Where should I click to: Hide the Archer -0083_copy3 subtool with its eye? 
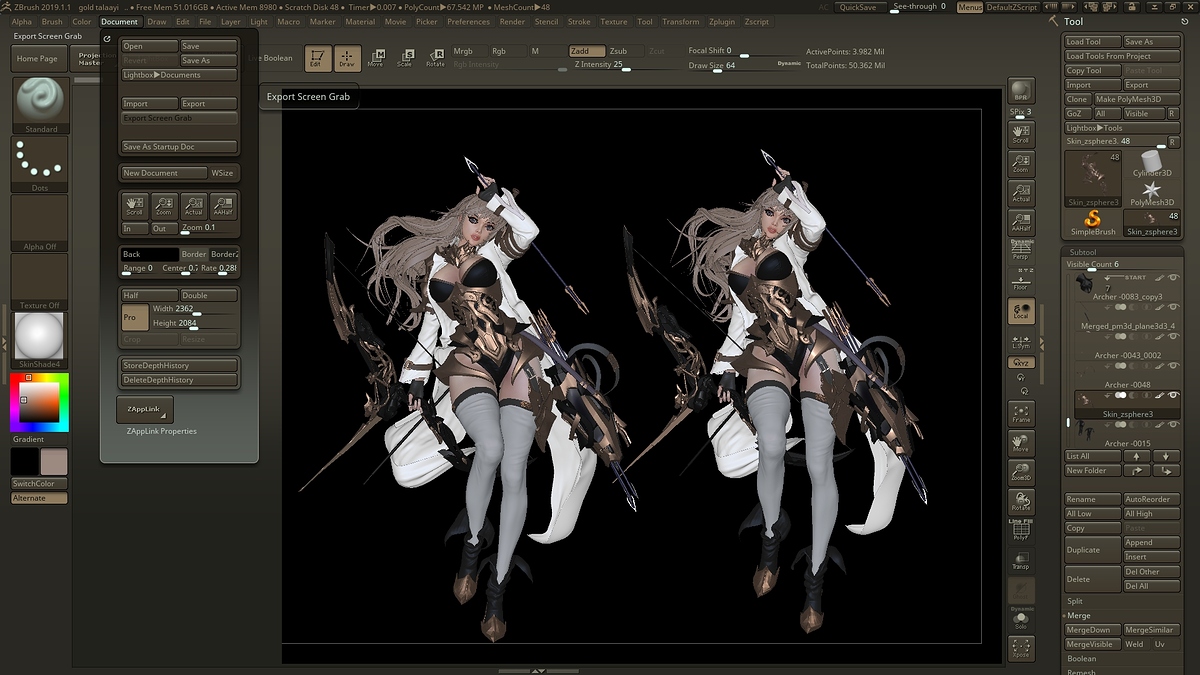coord(1174,277)
